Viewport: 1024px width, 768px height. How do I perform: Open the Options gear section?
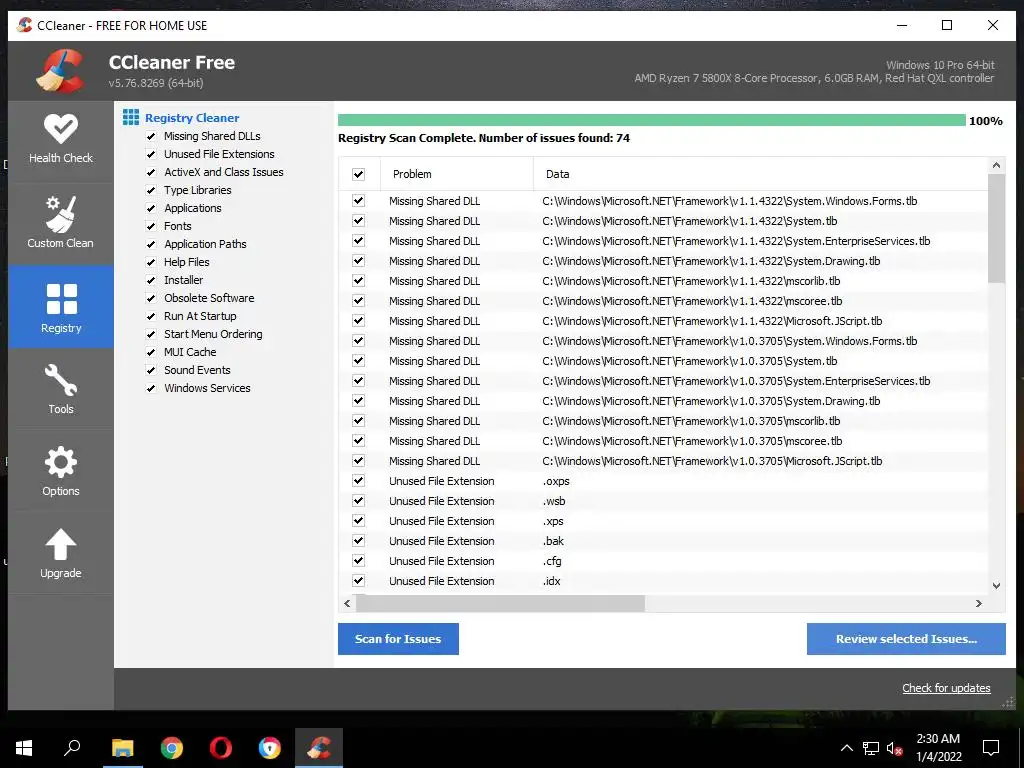tap(61, 470)
